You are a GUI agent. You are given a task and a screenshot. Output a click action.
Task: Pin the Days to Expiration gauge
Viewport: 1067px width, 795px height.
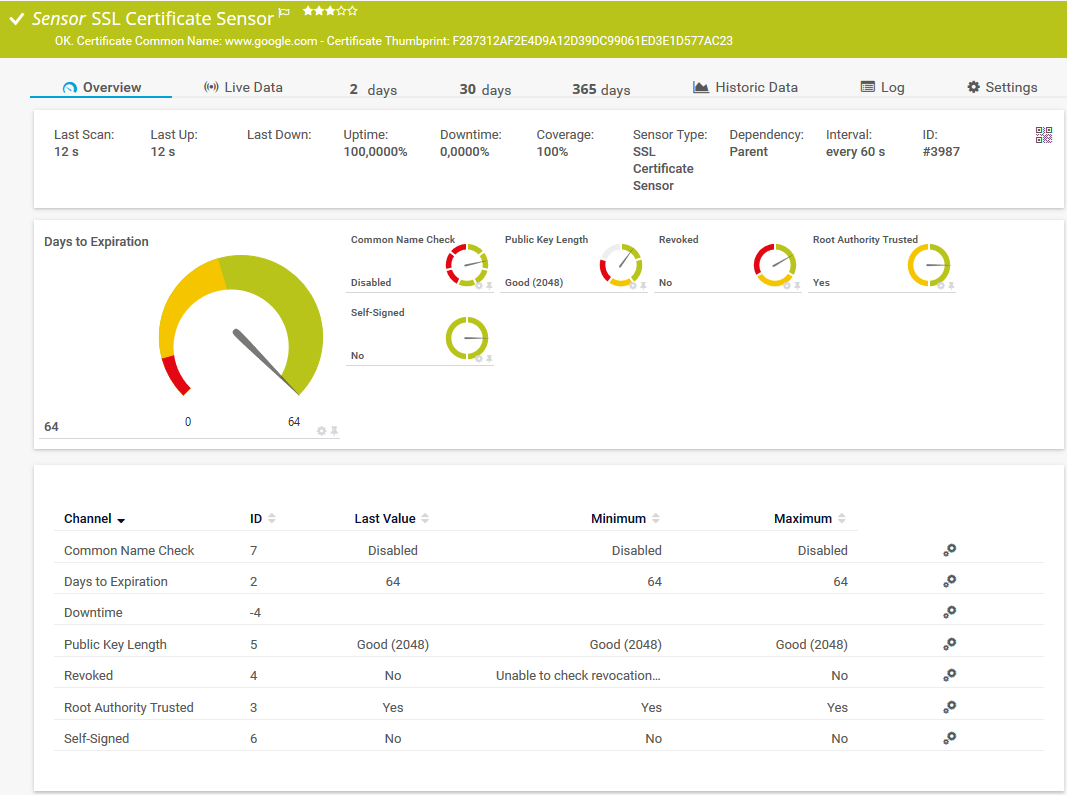[x=334, y=431]
